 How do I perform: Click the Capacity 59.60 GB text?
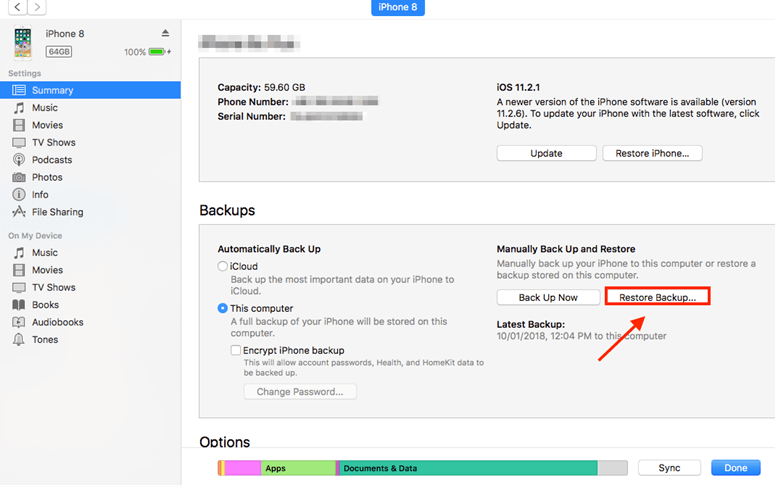click(x=261, y=87)
